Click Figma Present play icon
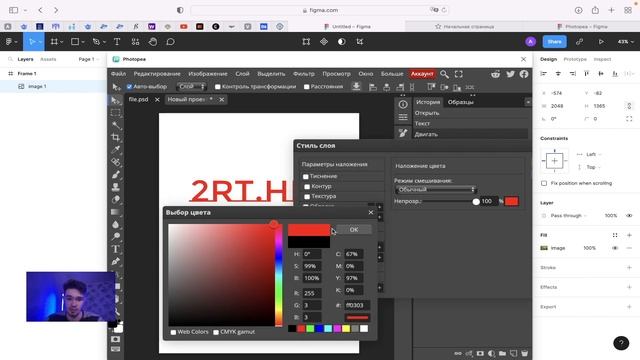Screen dimensions: 640x360 (x=601, y=42)
